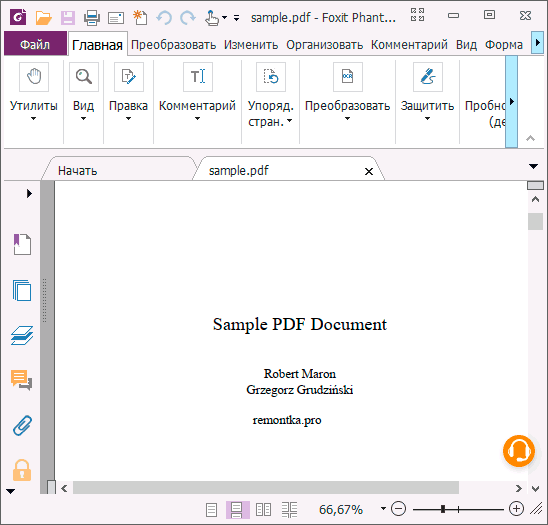Image resolution: width=548 pixels, height=525 pixels.
Task: Open the document tabs list dropdown
Action: pyautogui.click(x=533, y=166)
